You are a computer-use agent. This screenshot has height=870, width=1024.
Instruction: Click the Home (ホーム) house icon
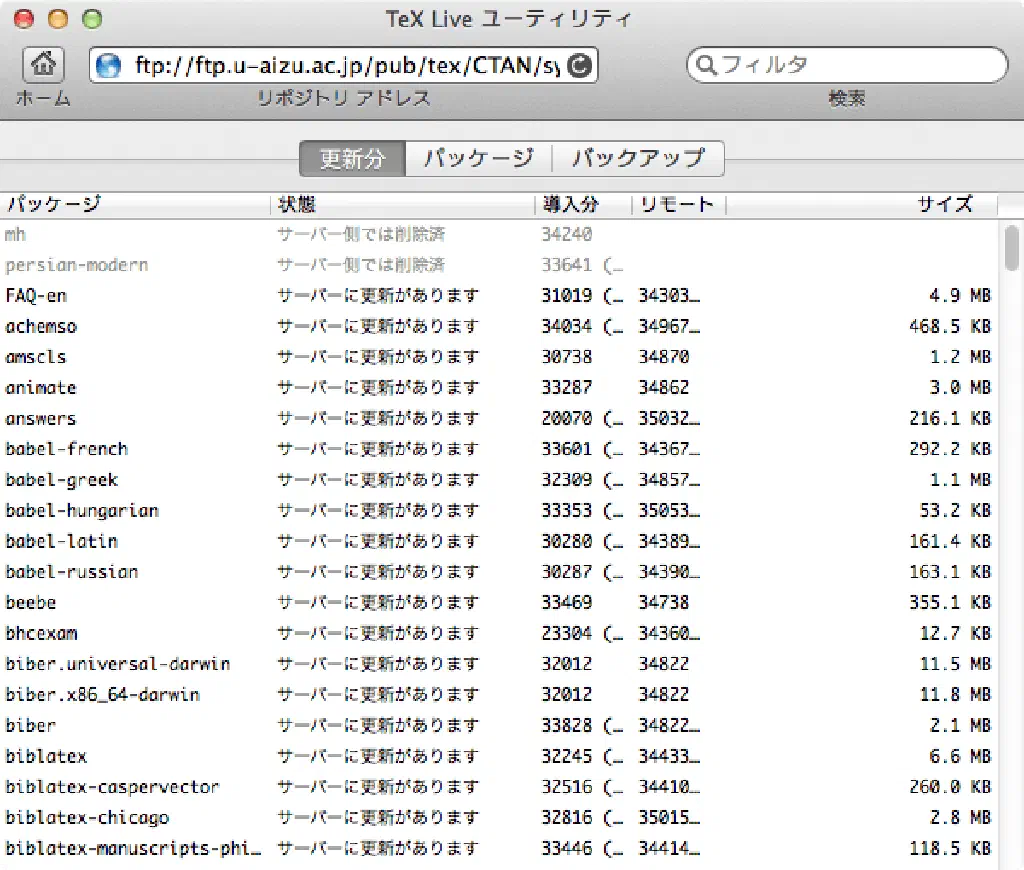[x=43, y=66]
